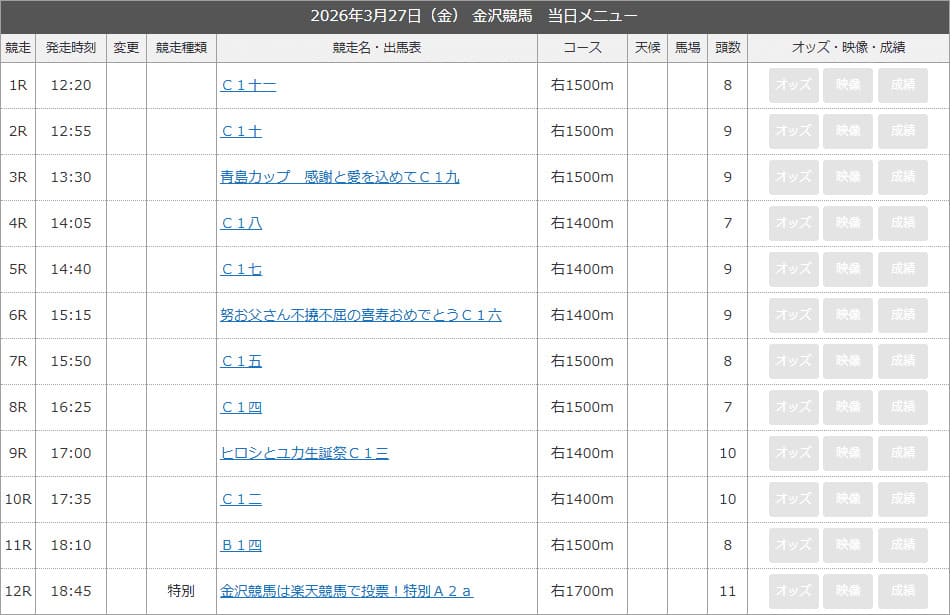Click the コース column header

(x=583, y=48)
